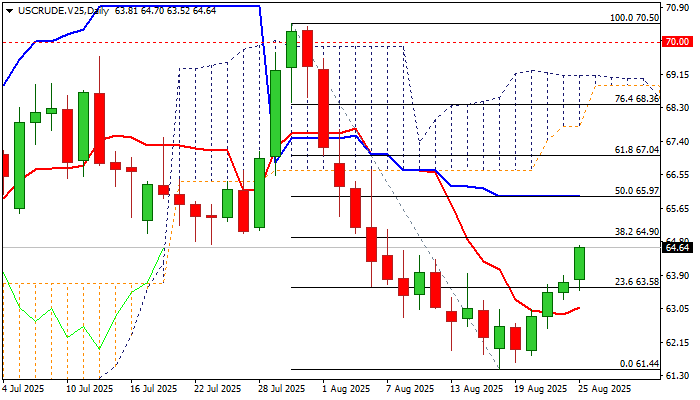This screenshot has height=400, width=700.
Task: Click the 0.0 61.44 Fibonacci label
Action: [639, 363]
